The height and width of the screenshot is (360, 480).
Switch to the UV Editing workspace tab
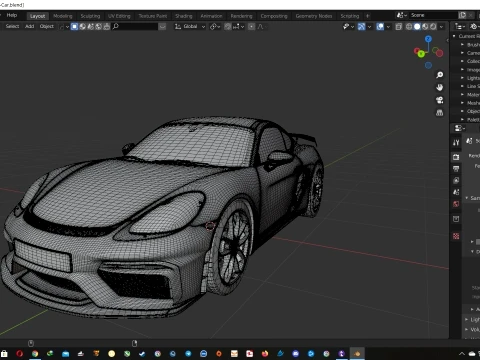coord(119,16)
